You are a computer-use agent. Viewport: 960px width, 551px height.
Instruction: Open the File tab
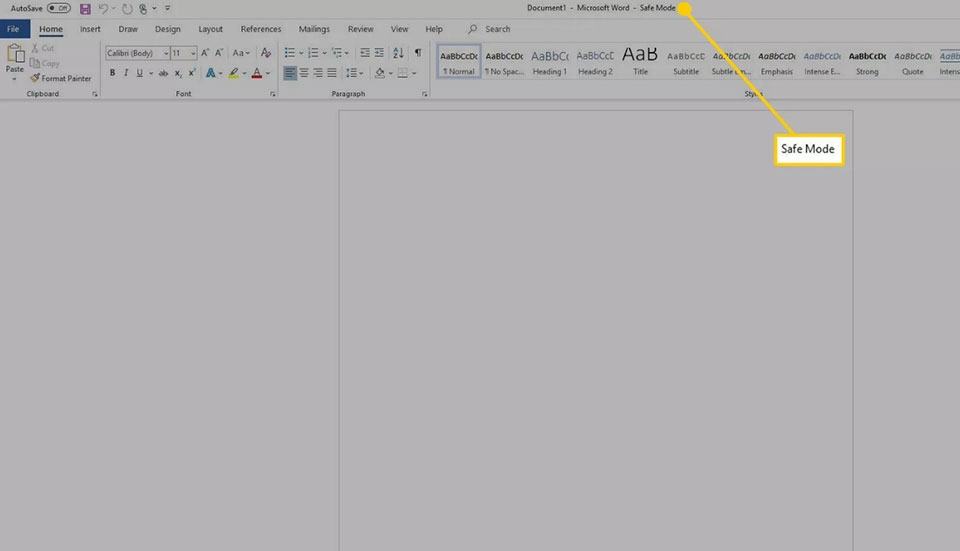point(13,29)
